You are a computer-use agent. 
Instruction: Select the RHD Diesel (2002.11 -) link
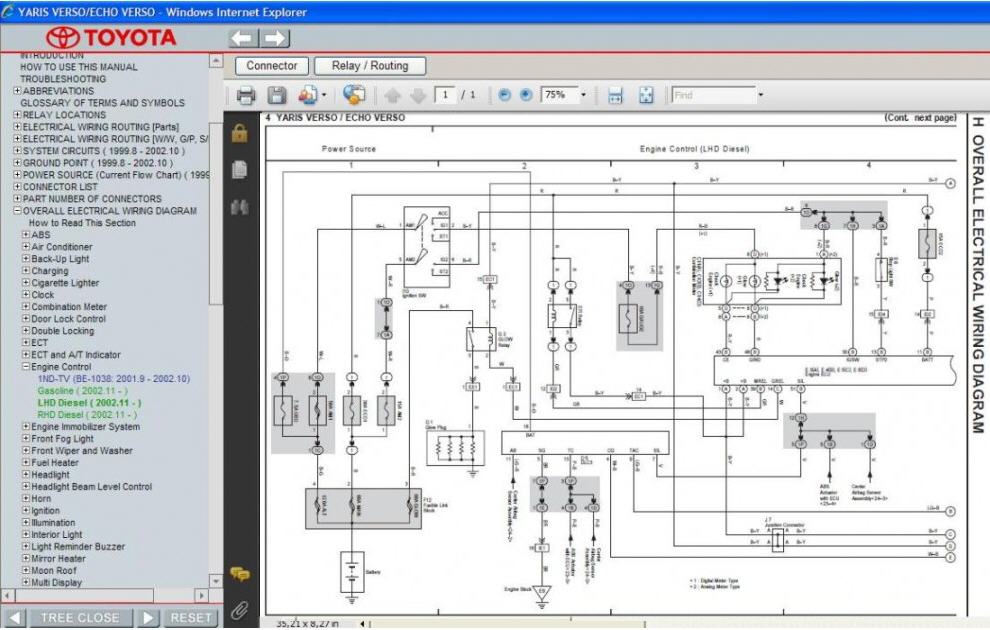(86, 415)
